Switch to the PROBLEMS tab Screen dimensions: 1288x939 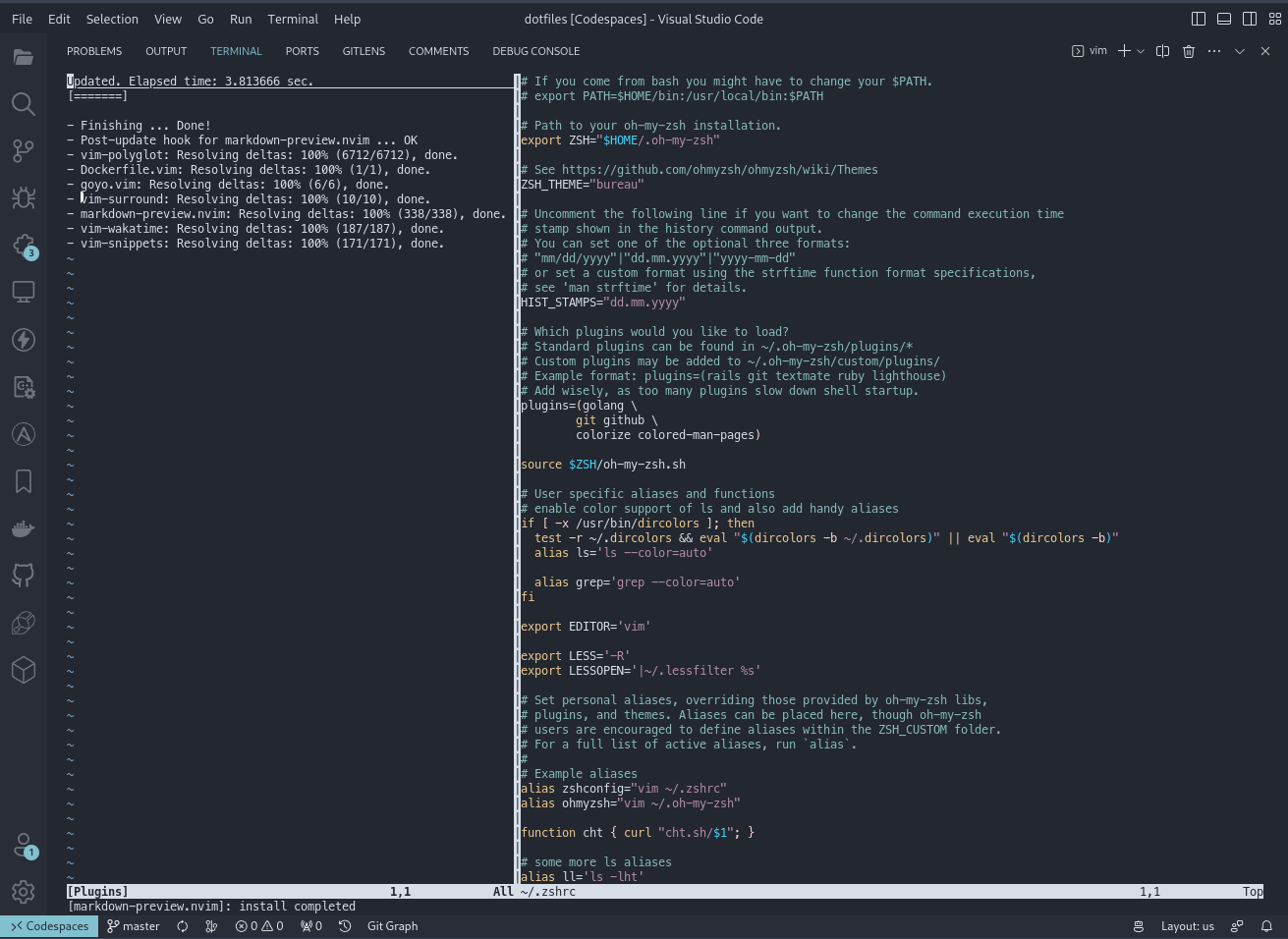click(94, 50)
